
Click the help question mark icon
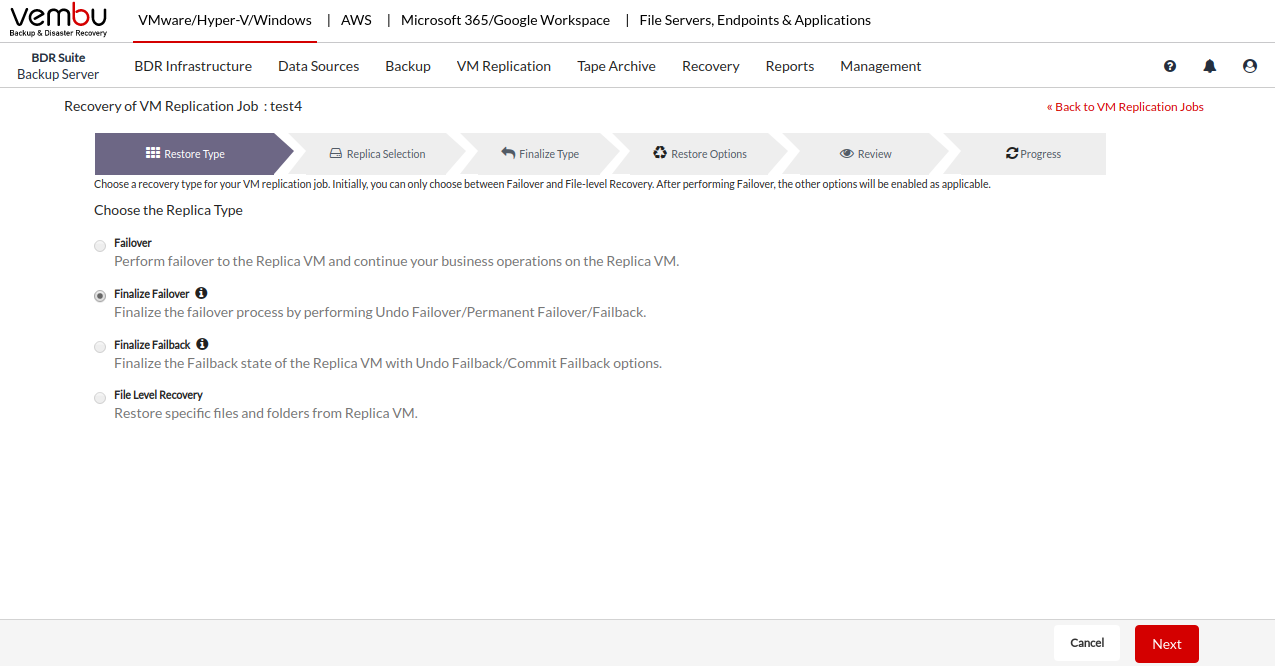coord(1170,66)
